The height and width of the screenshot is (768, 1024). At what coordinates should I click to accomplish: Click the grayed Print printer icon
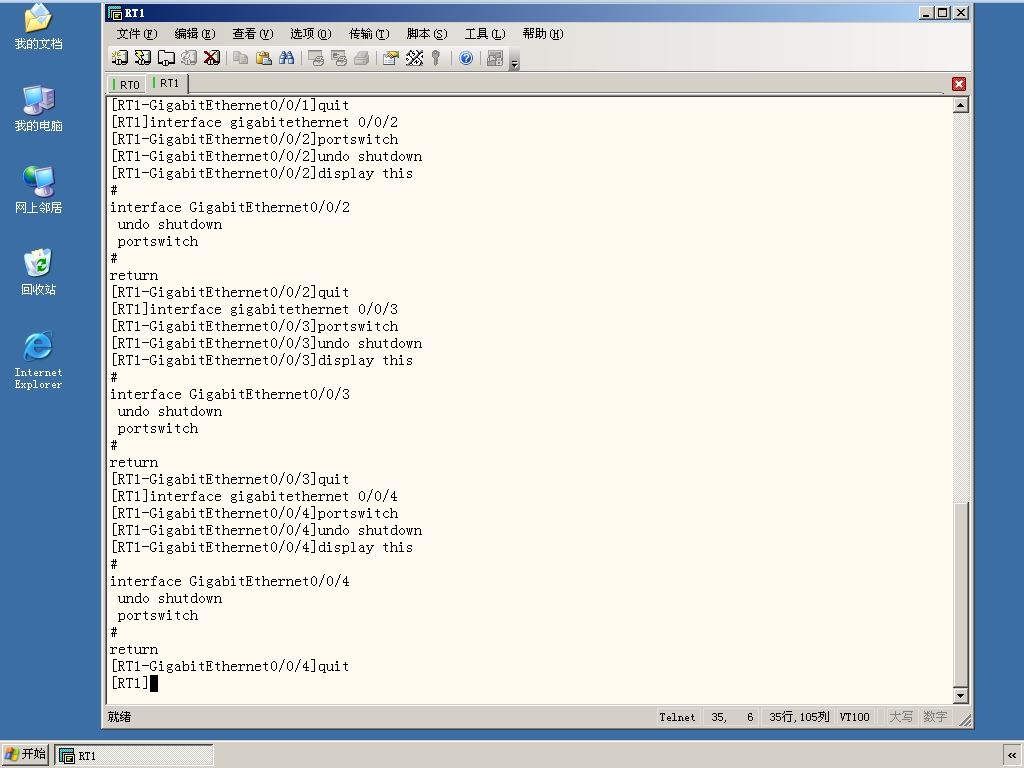361,58
